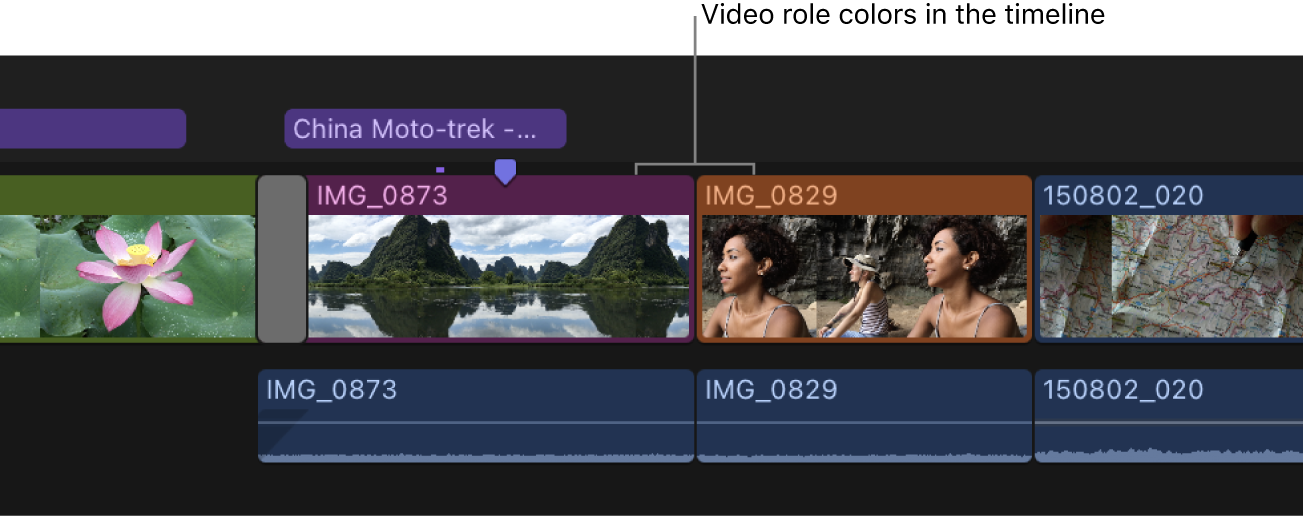This screenshot has width=1304, height=516.
Task: Select the IMG_0873 audio clip name
Action: (x=331, y=389)
